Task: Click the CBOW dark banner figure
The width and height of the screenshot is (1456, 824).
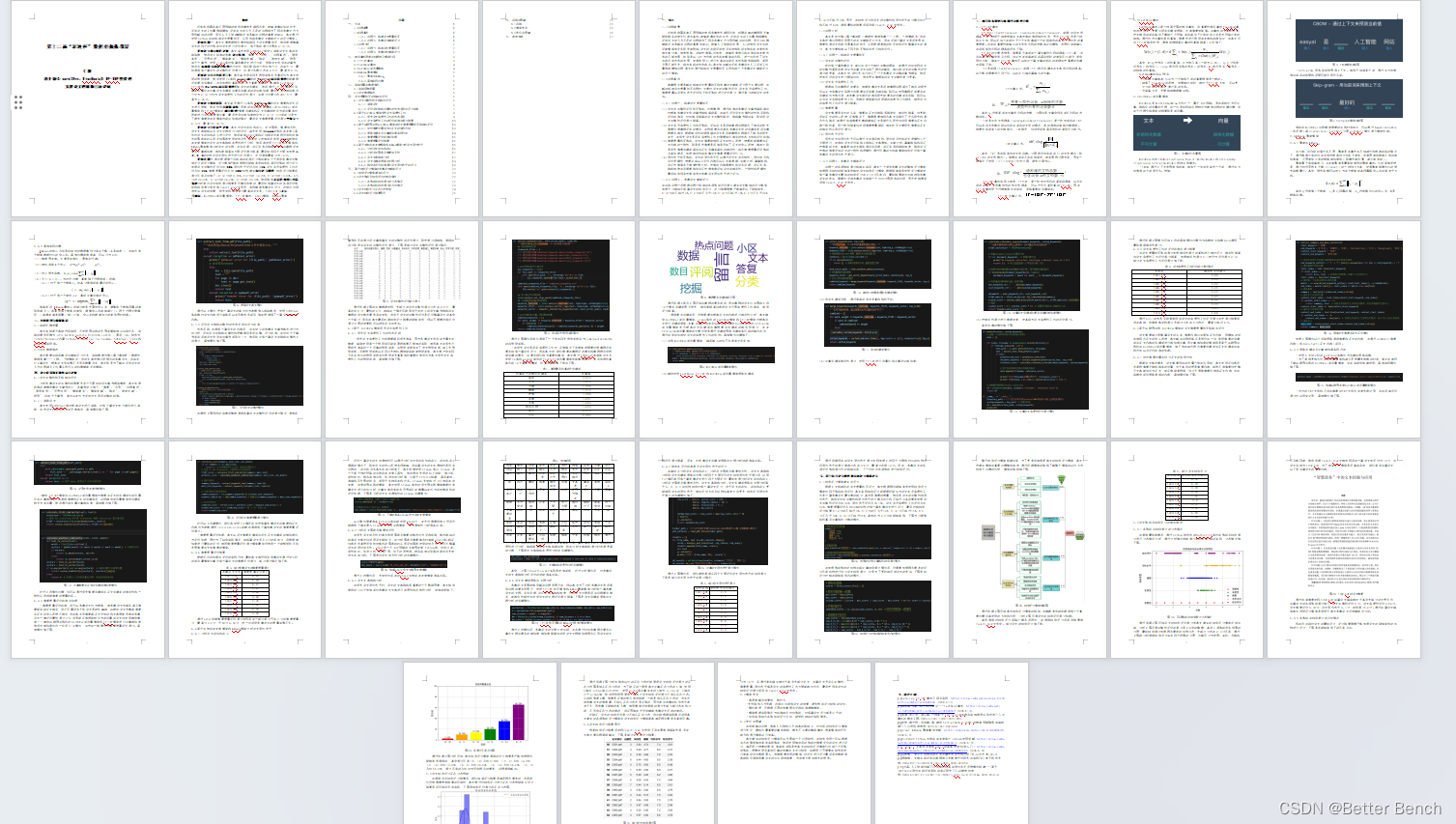Action: point(1347,41)
